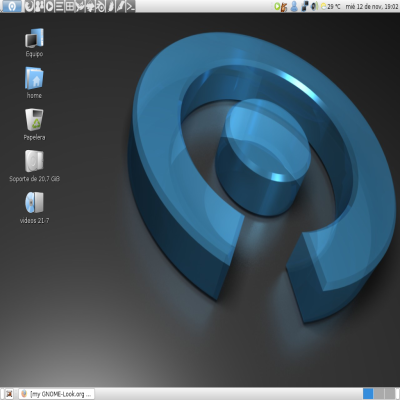Launch Firefox from the top panel
Image resolution: width=400 pixels, height=400 pixels.
coord(29,6)
